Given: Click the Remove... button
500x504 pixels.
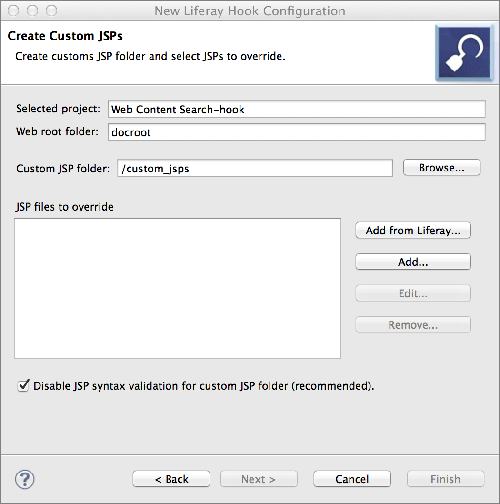Looking at the screenshot, I should point(413,325).
